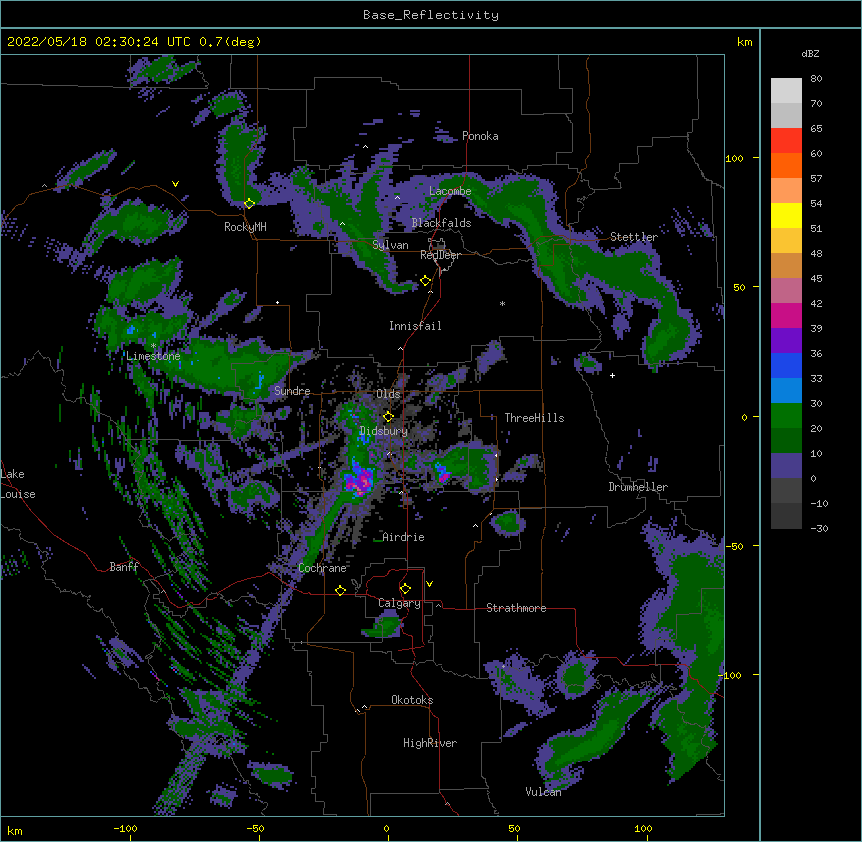Click the yellow diamond marker between Olds and Didsbury
The image size is (862, 842).
coord(388,416)
